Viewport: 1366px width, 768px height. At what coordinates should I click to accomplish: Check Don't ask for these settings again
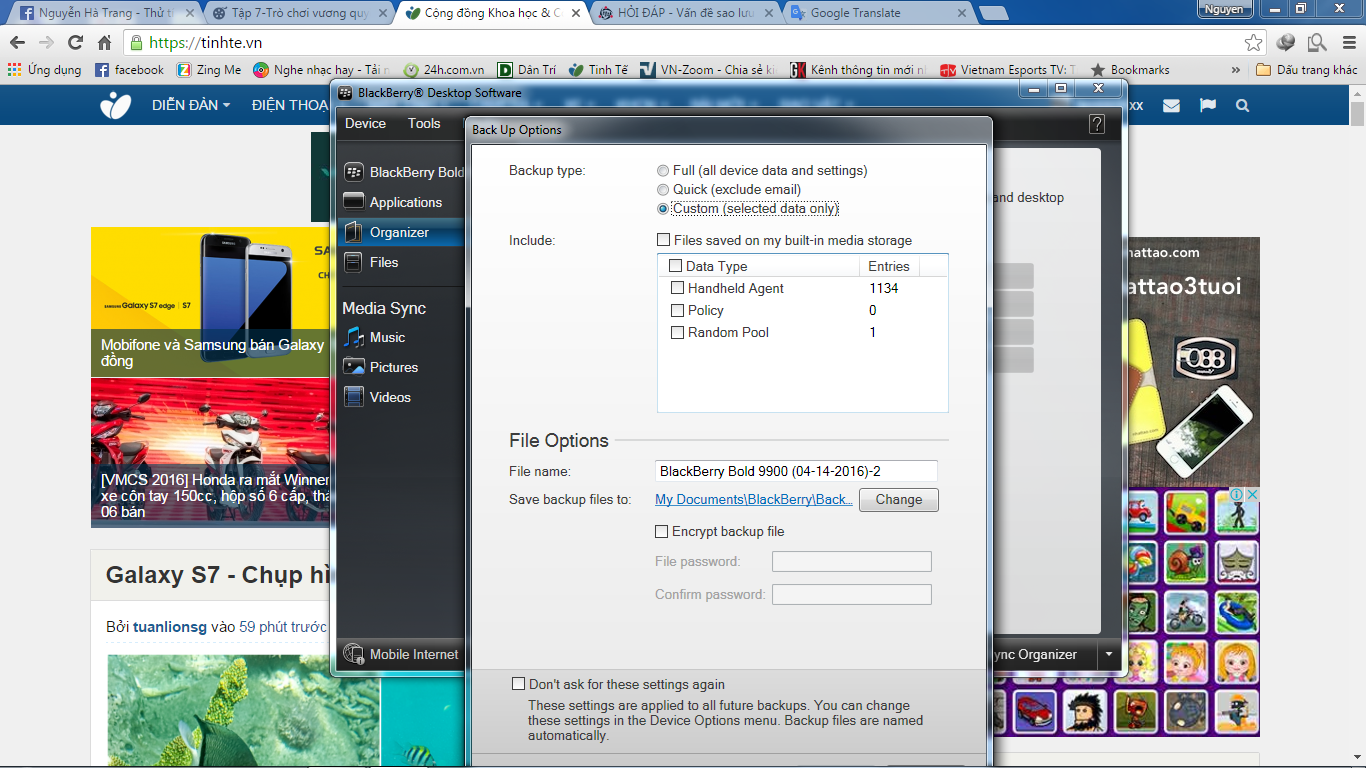point(518,684)
